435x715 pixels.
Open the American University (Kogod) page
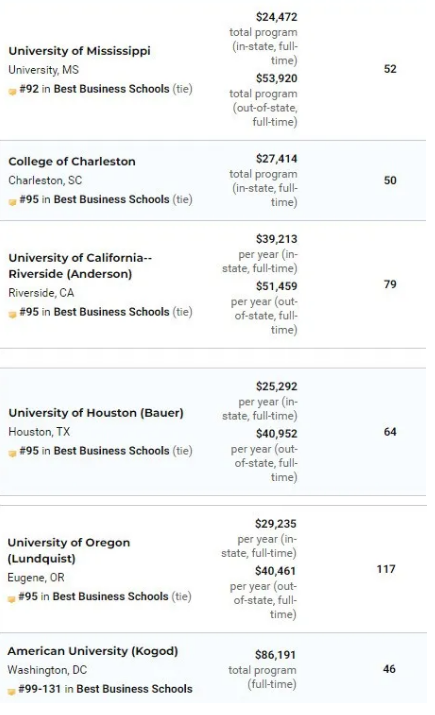(93, 651)
